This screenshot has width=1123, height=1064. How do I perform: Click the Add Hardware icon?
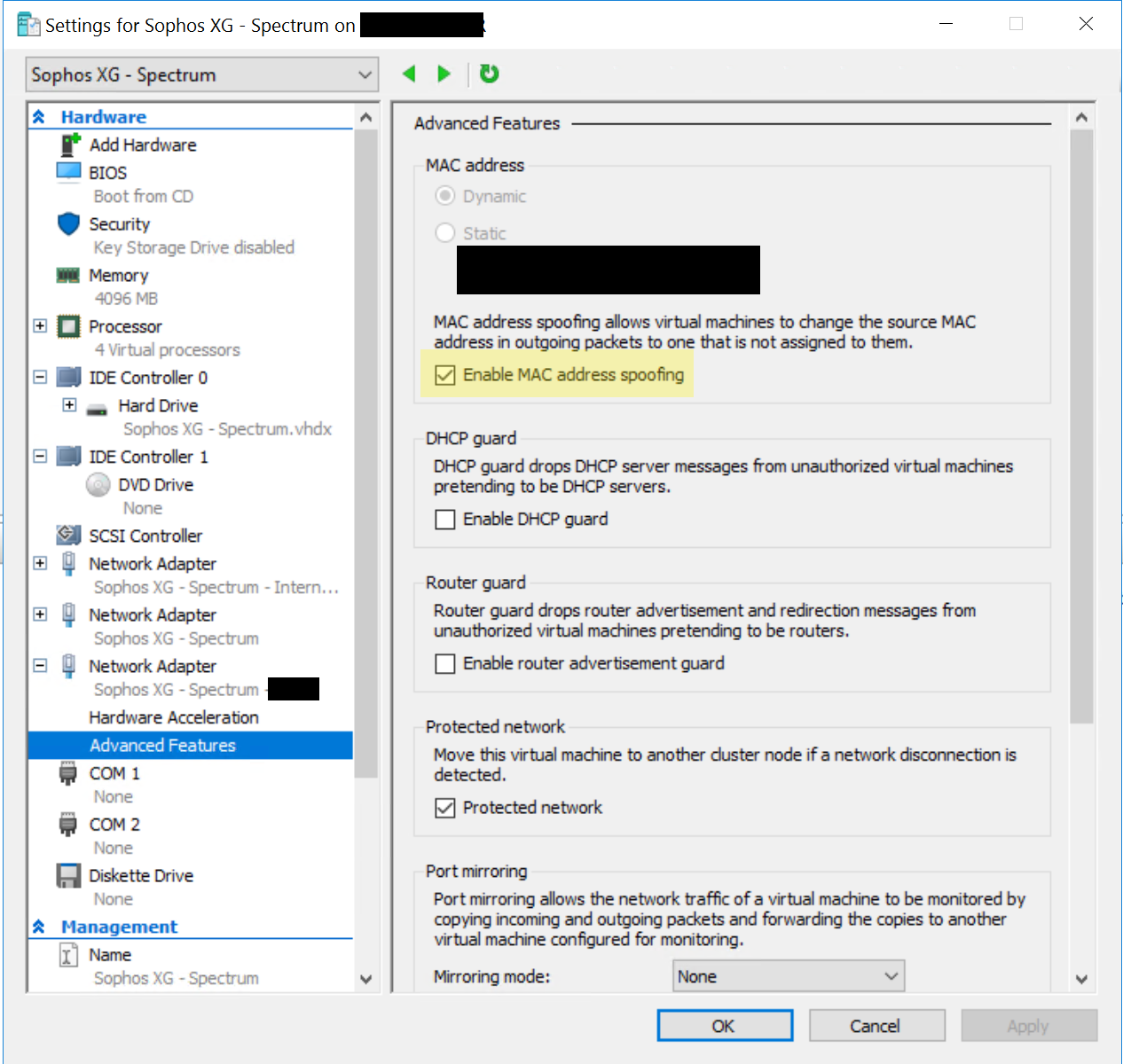(70, 145)
